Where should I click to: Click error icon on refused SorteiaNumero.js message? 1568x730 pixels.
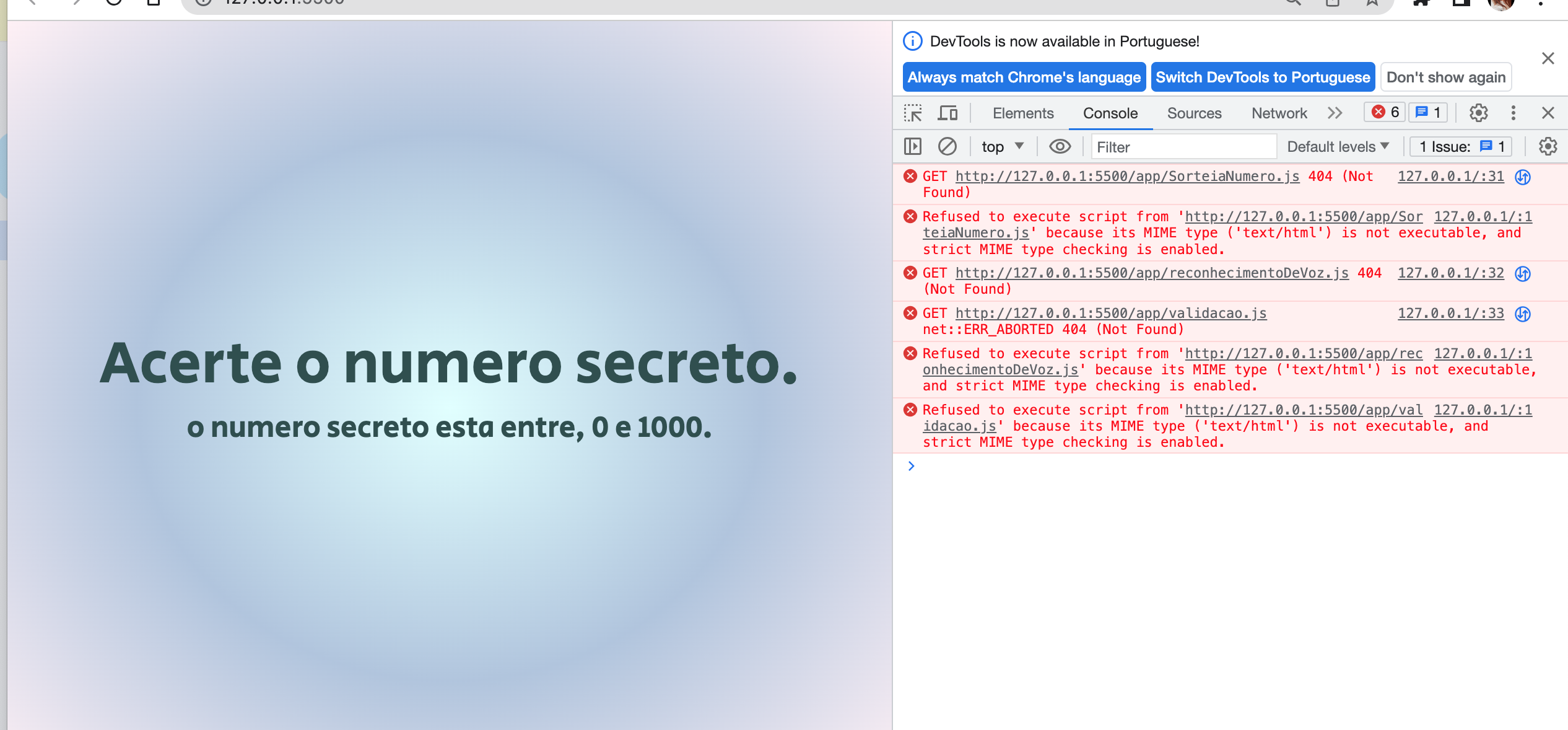pyautogui.click(x=910, y=216)
